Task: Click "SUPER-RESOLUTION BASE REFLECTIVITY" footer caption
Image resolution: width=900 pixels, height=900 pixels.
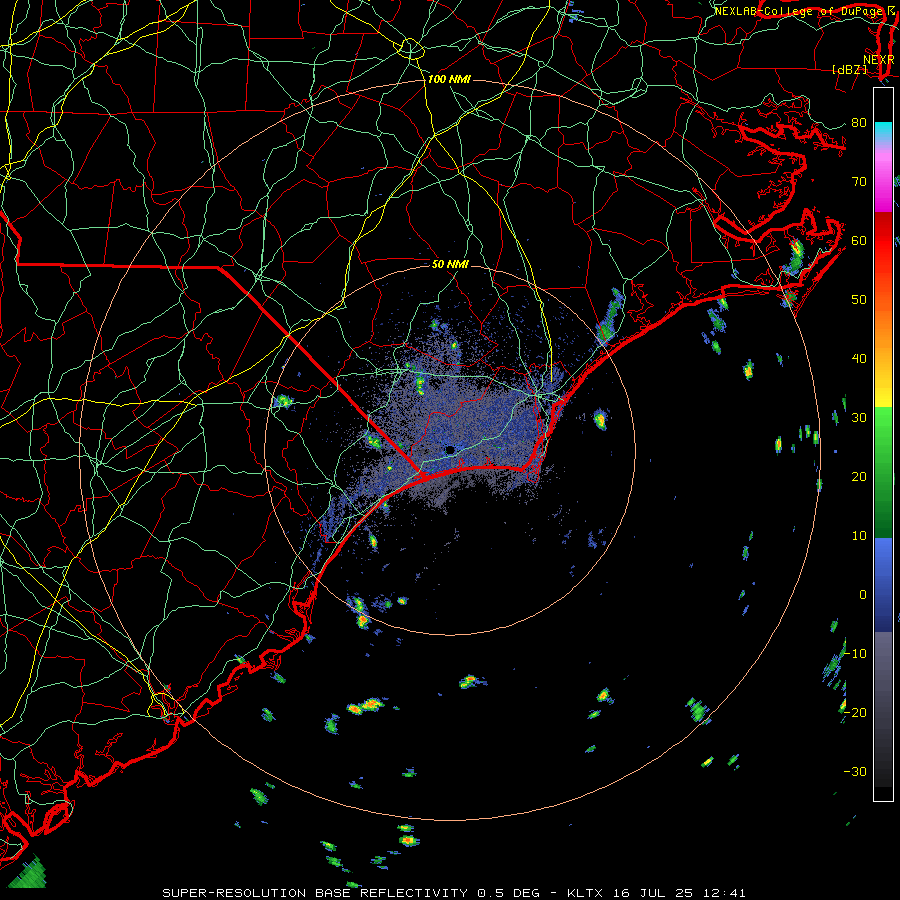Action: 315,893
